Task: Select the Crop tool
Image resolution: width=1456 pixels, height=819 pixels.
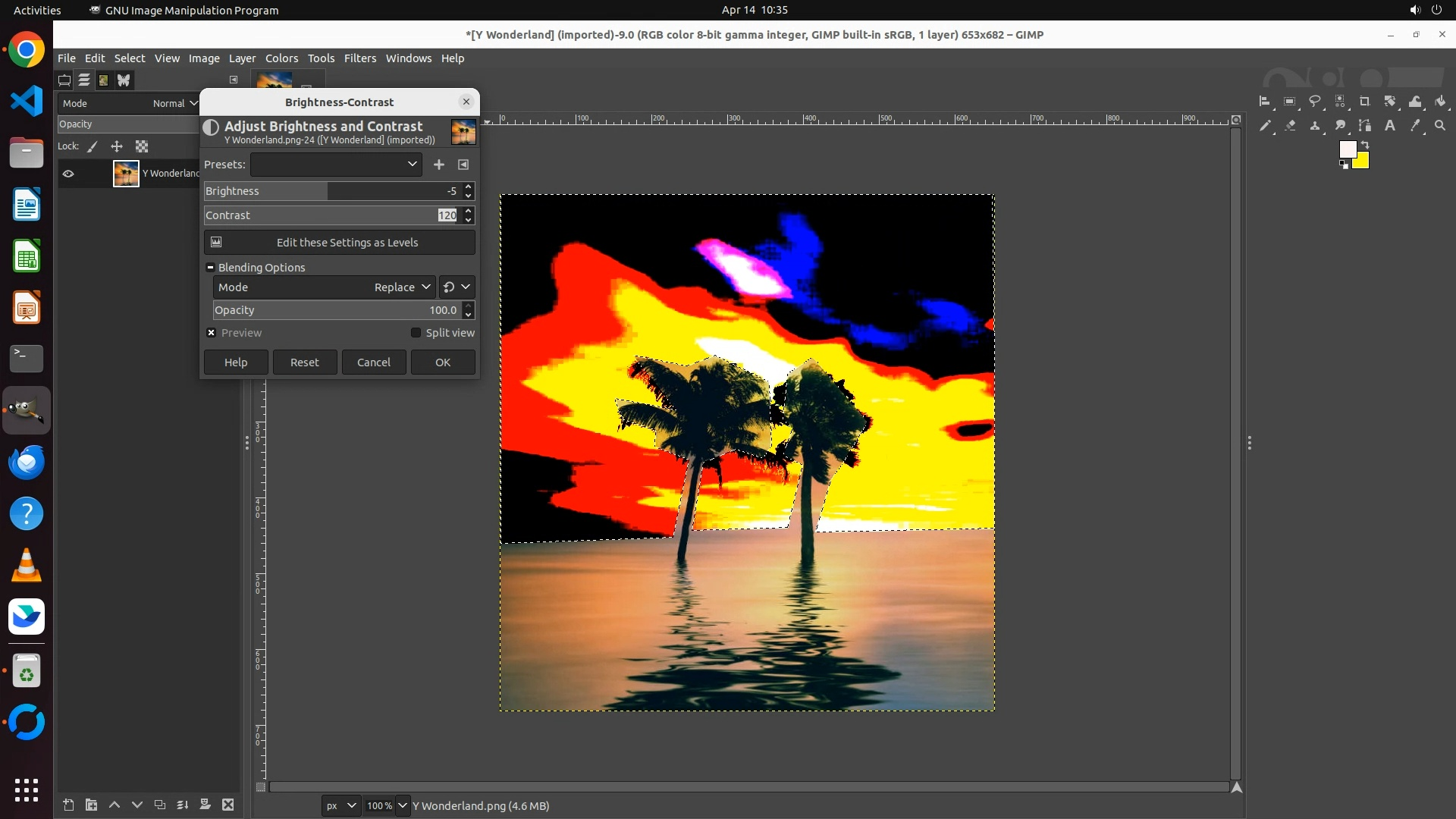Action: pyautogui.click(x=1365, y=102)
